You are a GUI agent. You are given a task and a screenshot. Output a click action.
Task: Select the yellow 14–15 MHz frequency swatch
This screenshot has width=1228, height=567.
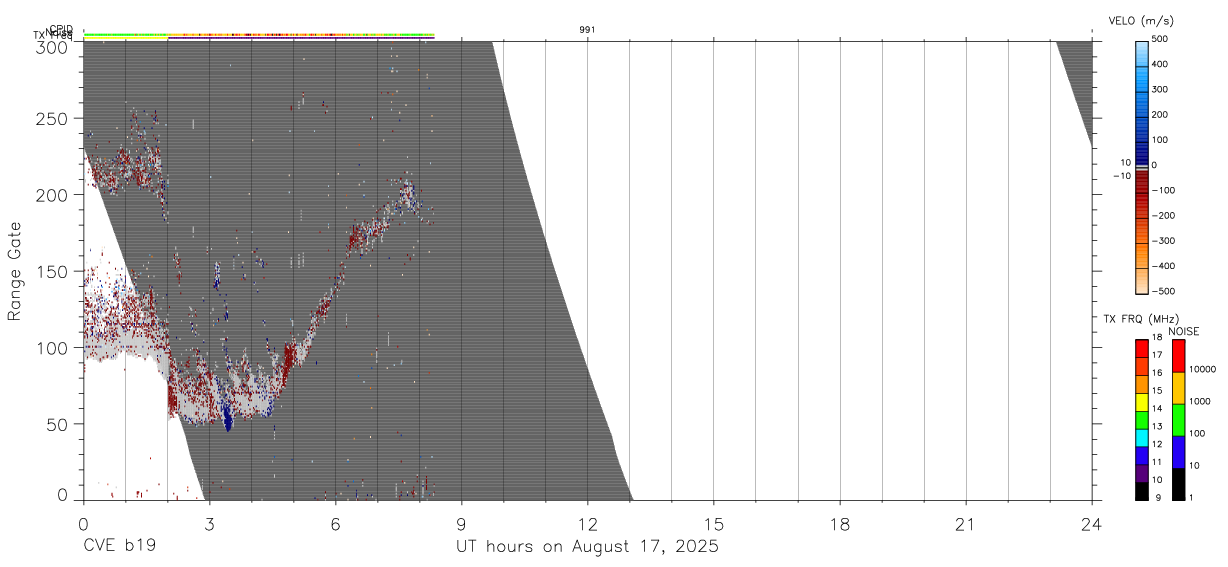point(1142,401)
